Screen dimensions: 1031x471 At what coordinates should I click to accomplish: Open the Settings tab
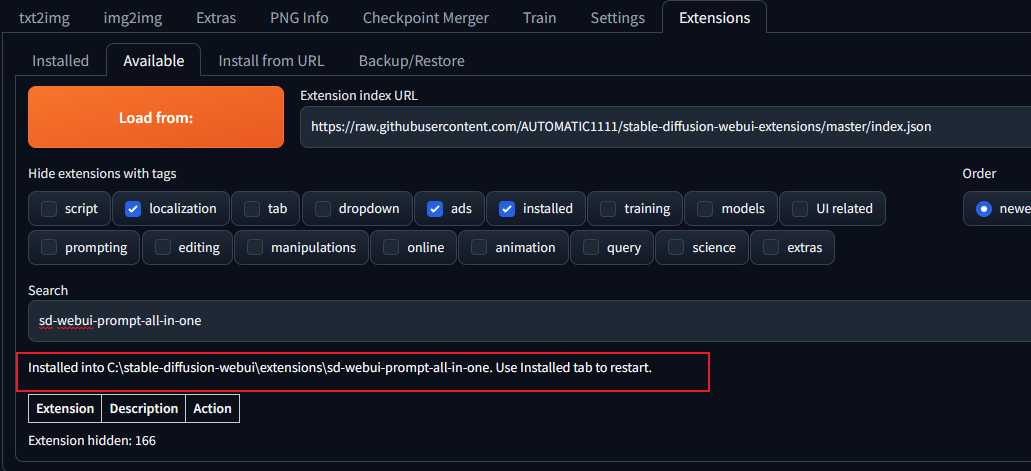coord(617,18)
